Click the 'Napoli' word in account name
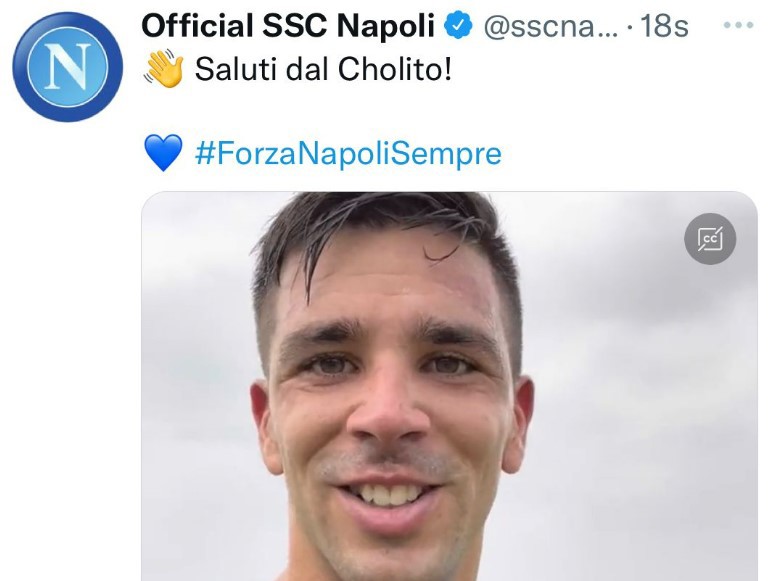 386,27
